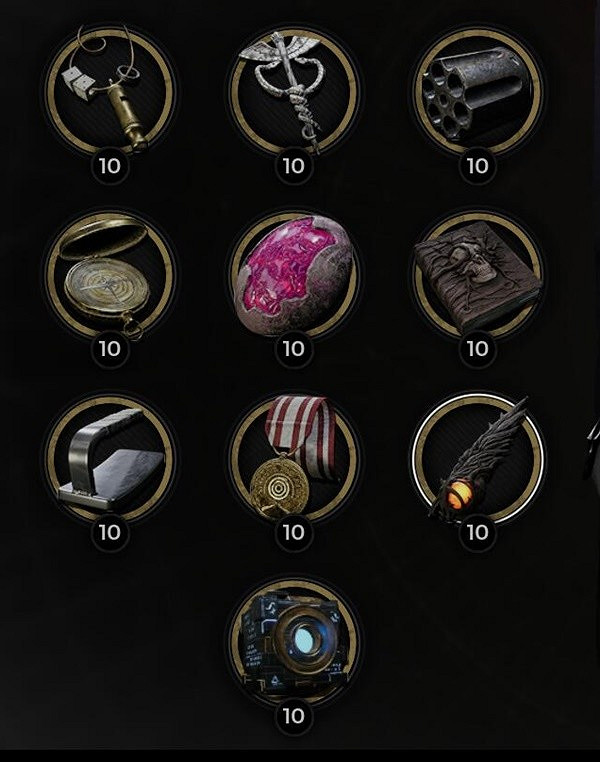
Task: Click the 10 badge under the pink geode
Action: tap(293, 349)
